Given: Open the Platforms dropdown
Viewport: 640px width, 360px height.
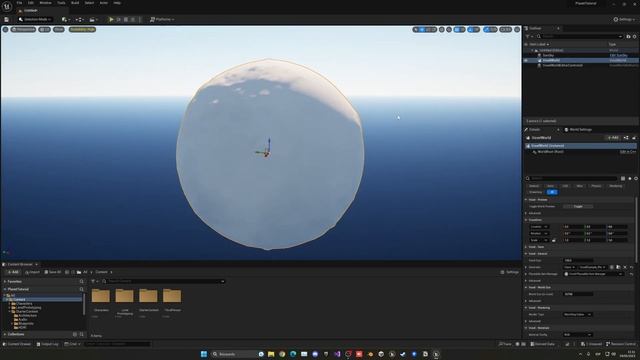Looking at the screenshot, I should (162, 19).
